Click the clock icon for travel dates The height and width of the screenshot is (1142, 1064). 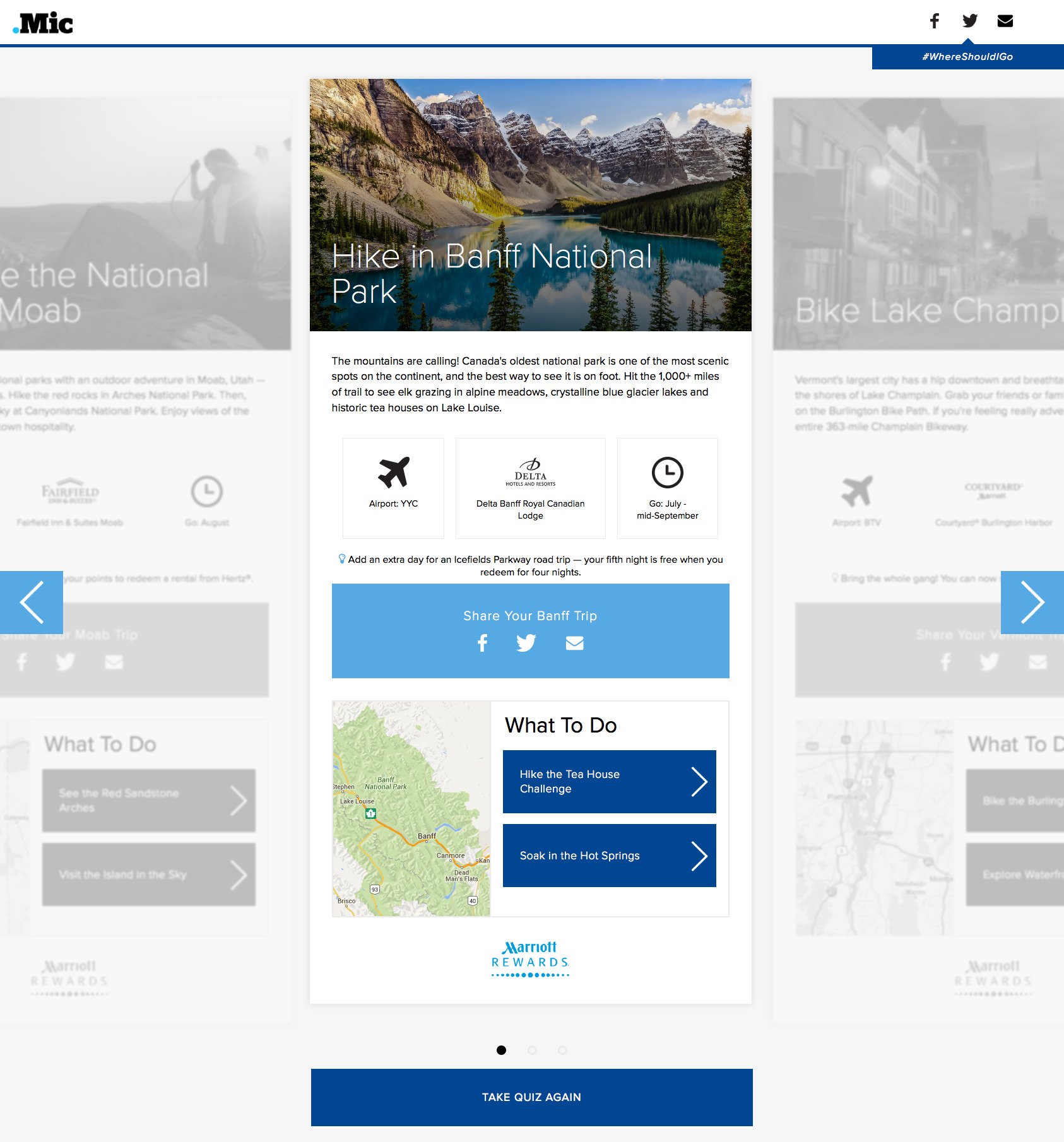coord(667,473)
